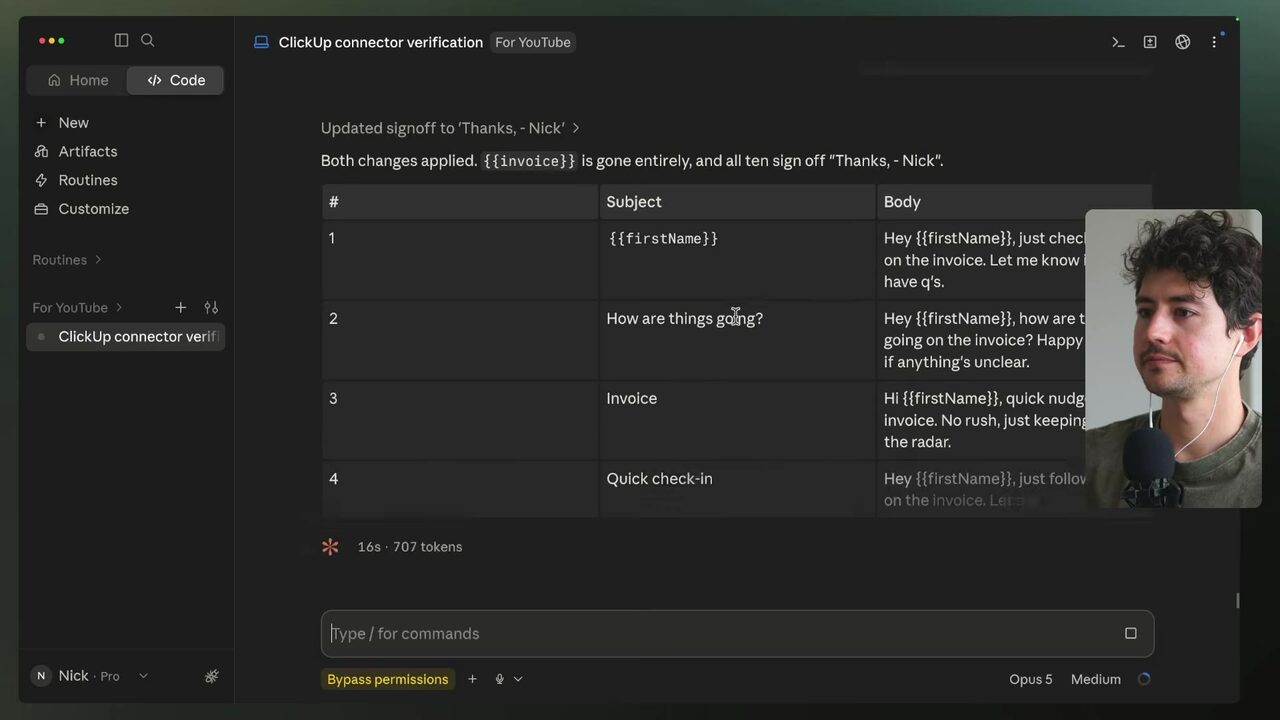Image resolution: width=1280 pixels, height=720 pixels.
Task: Click the plus attach icon below input
Action: (x=472, y=679)
